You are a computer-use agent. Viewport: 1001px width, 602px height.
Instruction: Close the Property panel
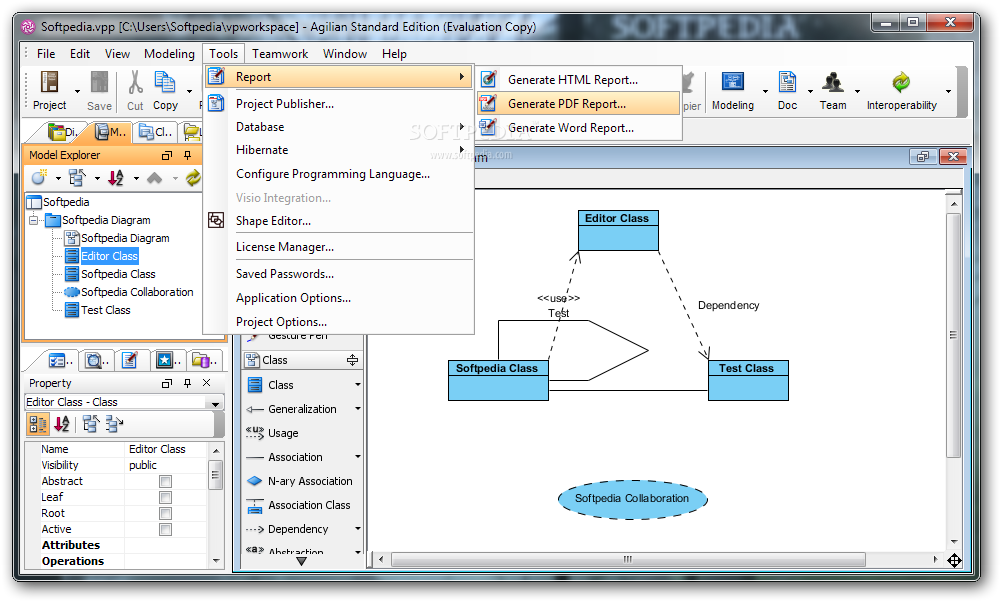[206, 383]
